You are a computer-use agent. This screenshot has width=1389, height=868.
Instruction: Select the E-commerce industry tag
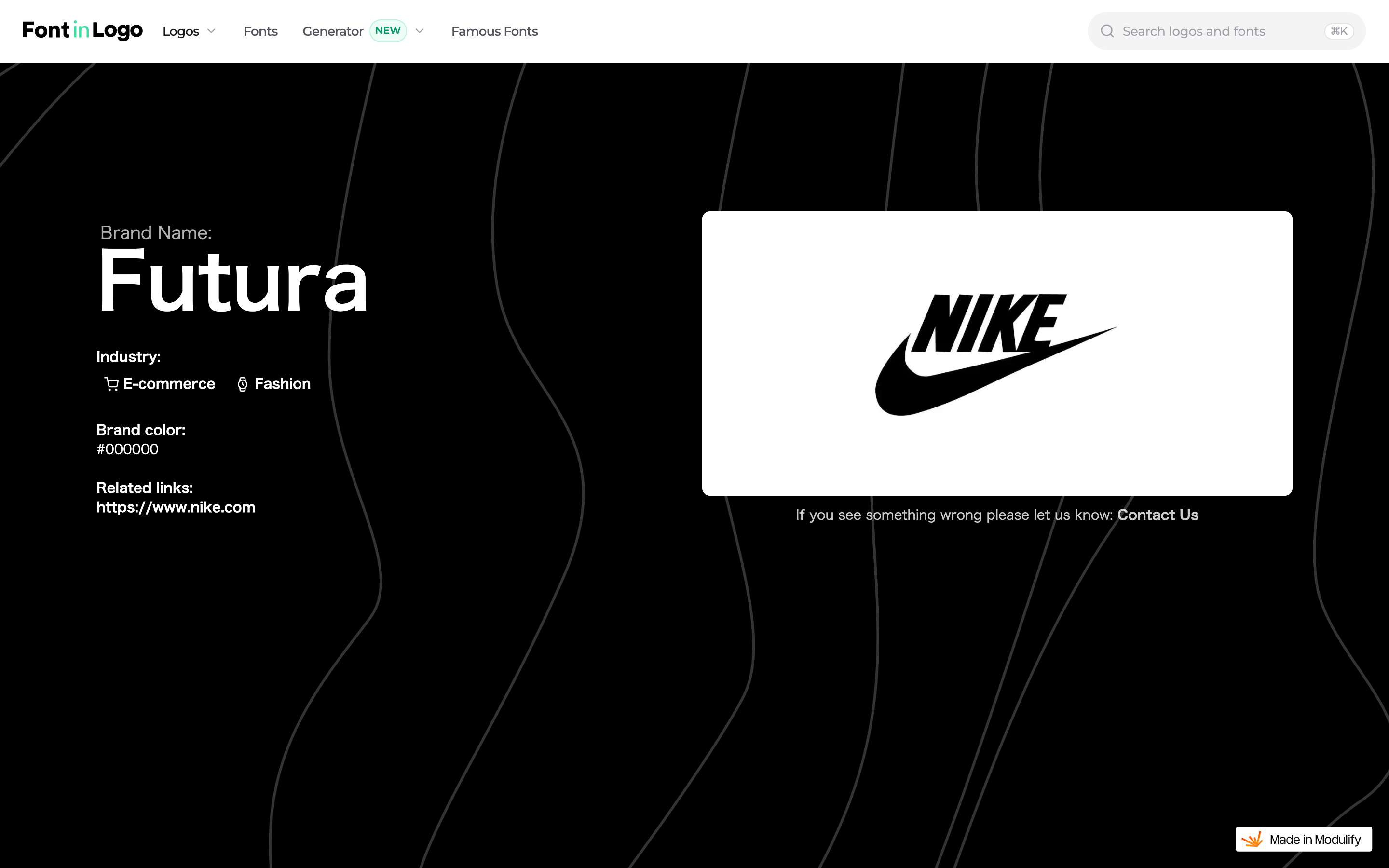(x=169, y=383)
